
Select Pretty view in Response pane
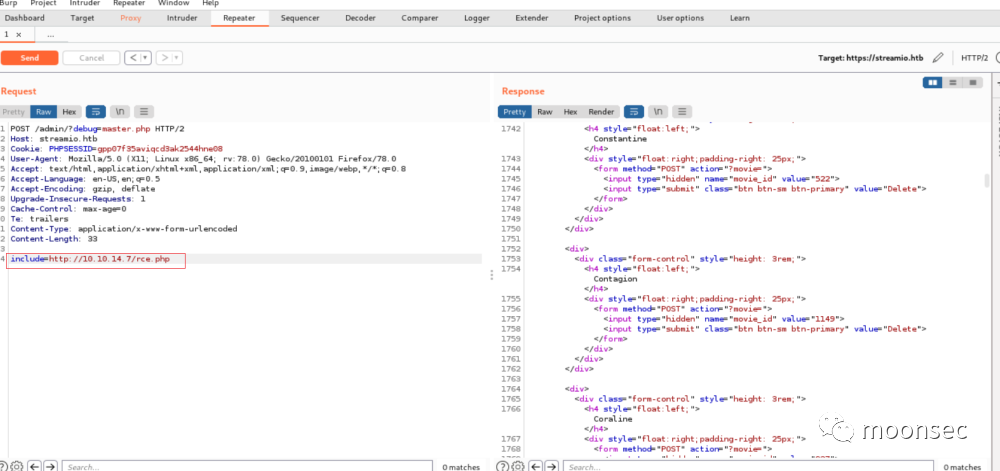click(515, 112)
